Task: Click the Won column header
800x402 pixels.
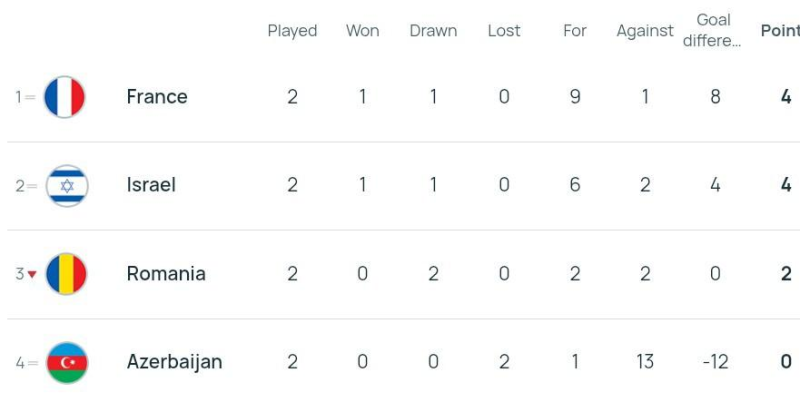Action: pyautogui.click(x=362, y=31)
